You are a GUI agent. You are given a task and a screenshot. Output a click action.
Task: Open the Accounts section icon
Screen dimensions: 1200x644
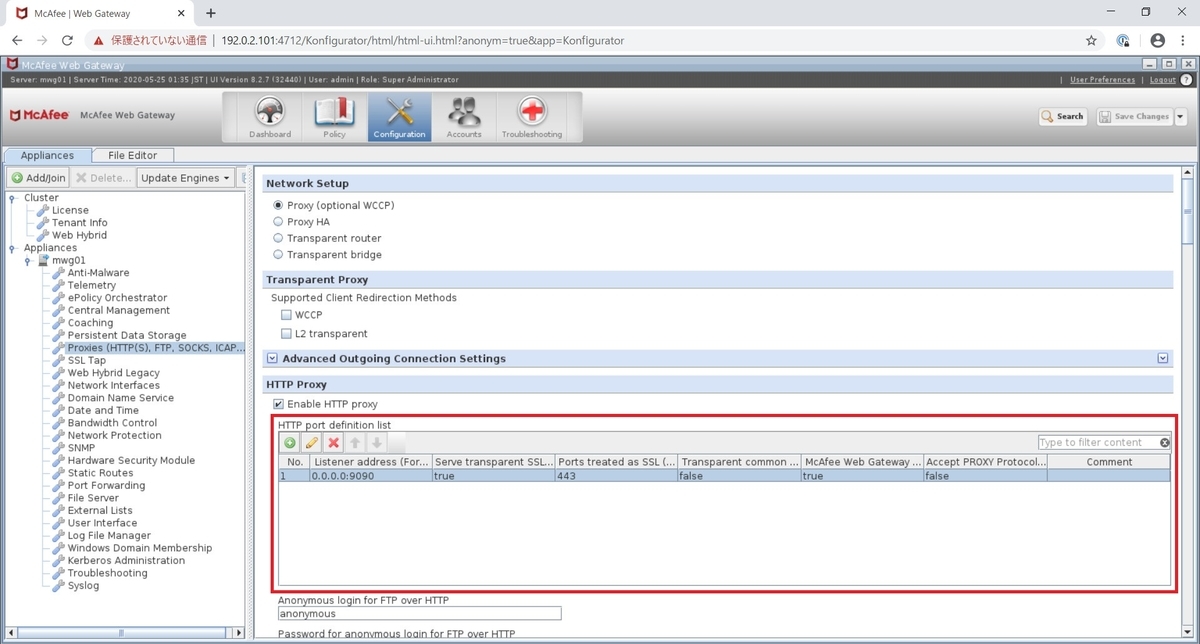click(x=463, y=117)
